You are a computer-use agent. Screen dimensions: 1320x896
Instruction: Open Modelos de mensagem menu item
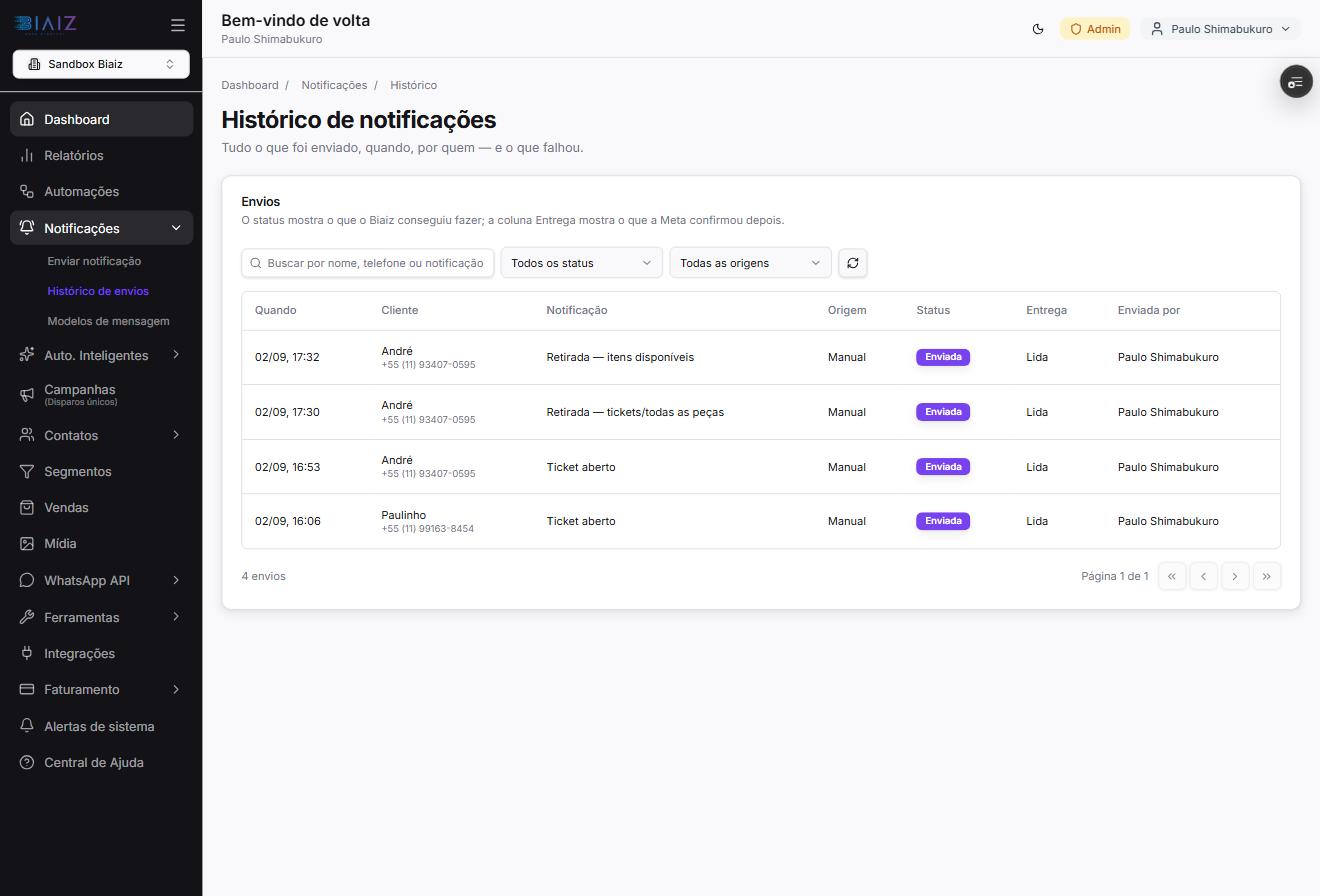[108, 321]
